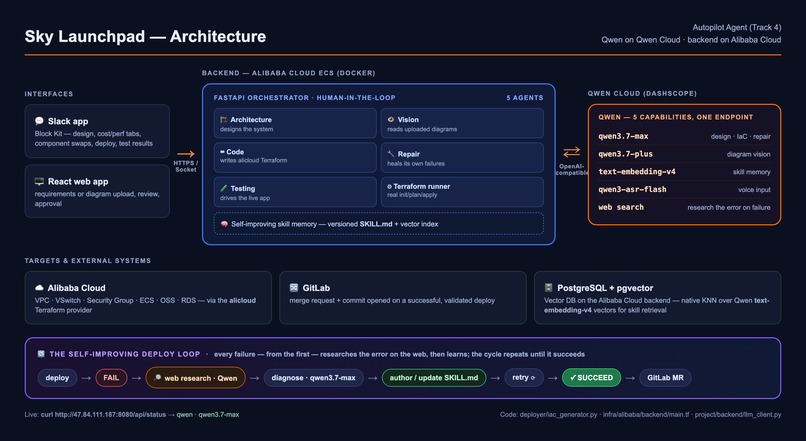The image size is (806, 441).
Task: Click the Repair agent wrench icon
Action: coord(391,154)
